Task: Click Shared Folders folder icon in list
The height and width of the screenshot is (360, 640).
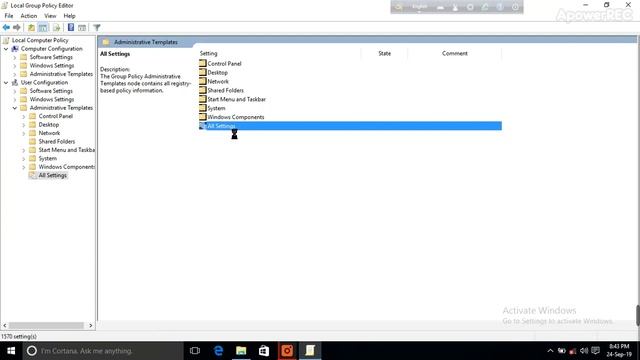Action: click(x=203, y=90)
